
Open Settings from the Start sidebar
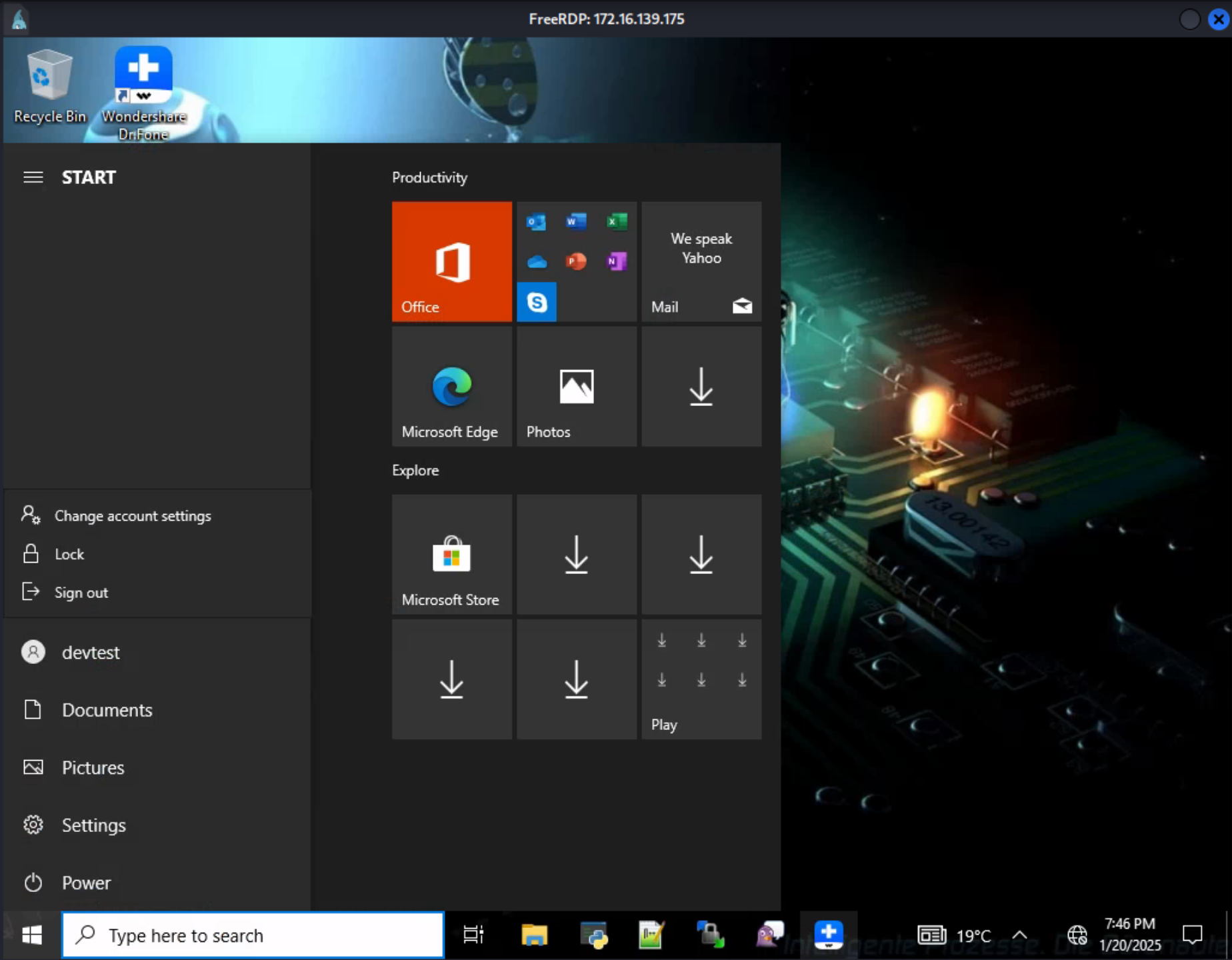click(158, 825)
